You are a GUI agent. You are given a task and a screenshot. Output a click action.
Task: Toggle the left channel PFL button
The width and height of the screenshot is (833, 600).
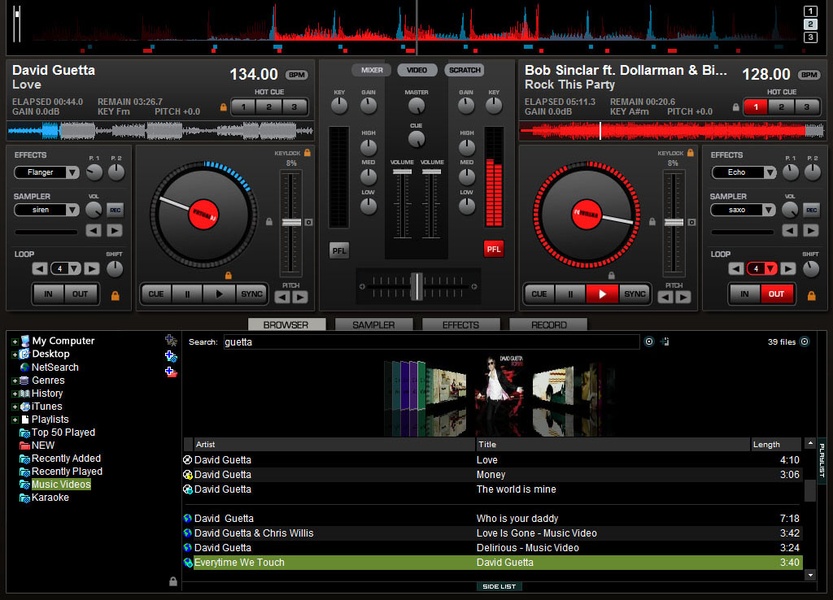coord(339,249)
